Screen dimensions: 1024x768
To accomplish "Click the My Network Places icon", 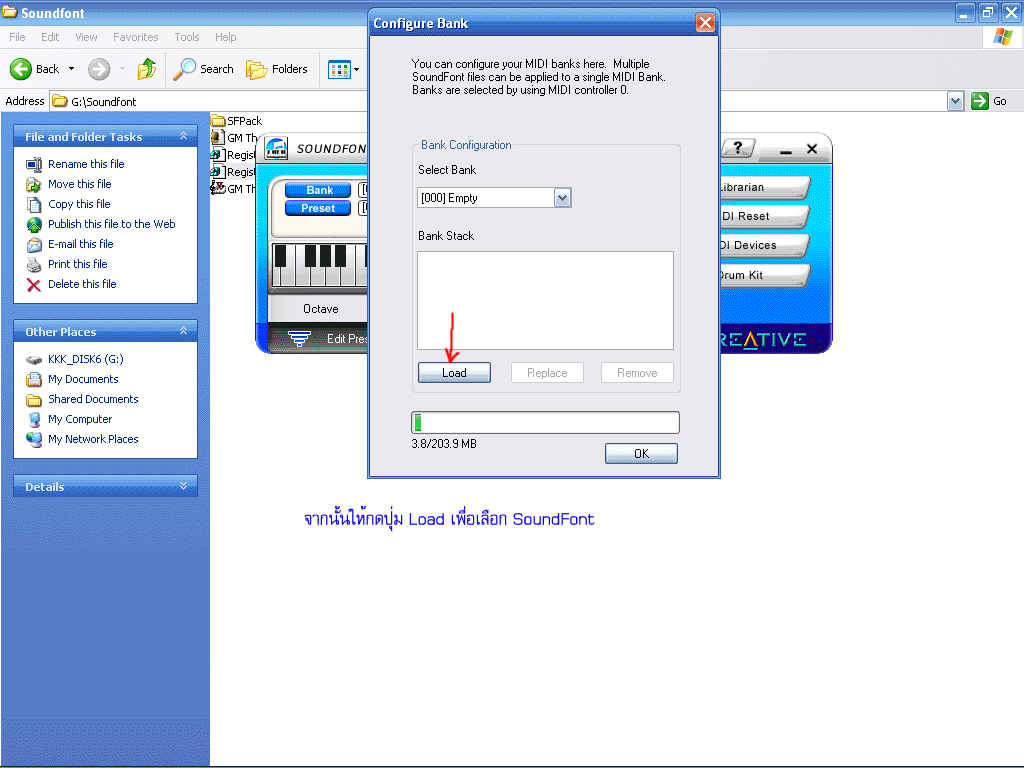I will click(x=34, y=440).
